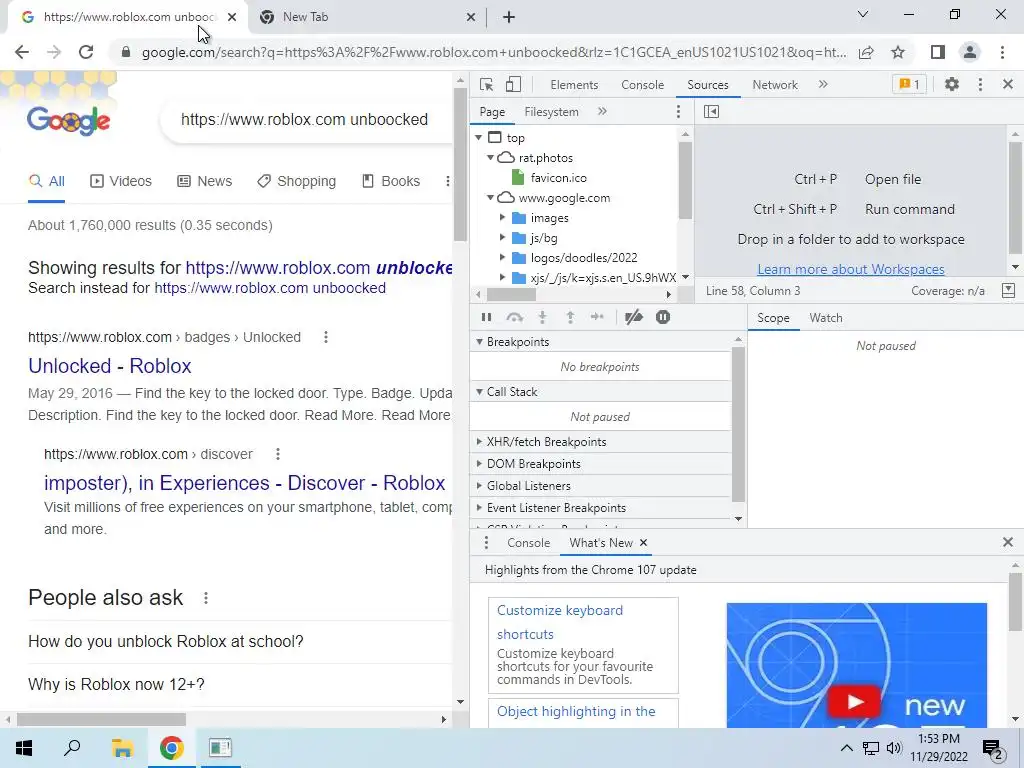
Task: Open Windows Start menu
Action: point(24,748)
